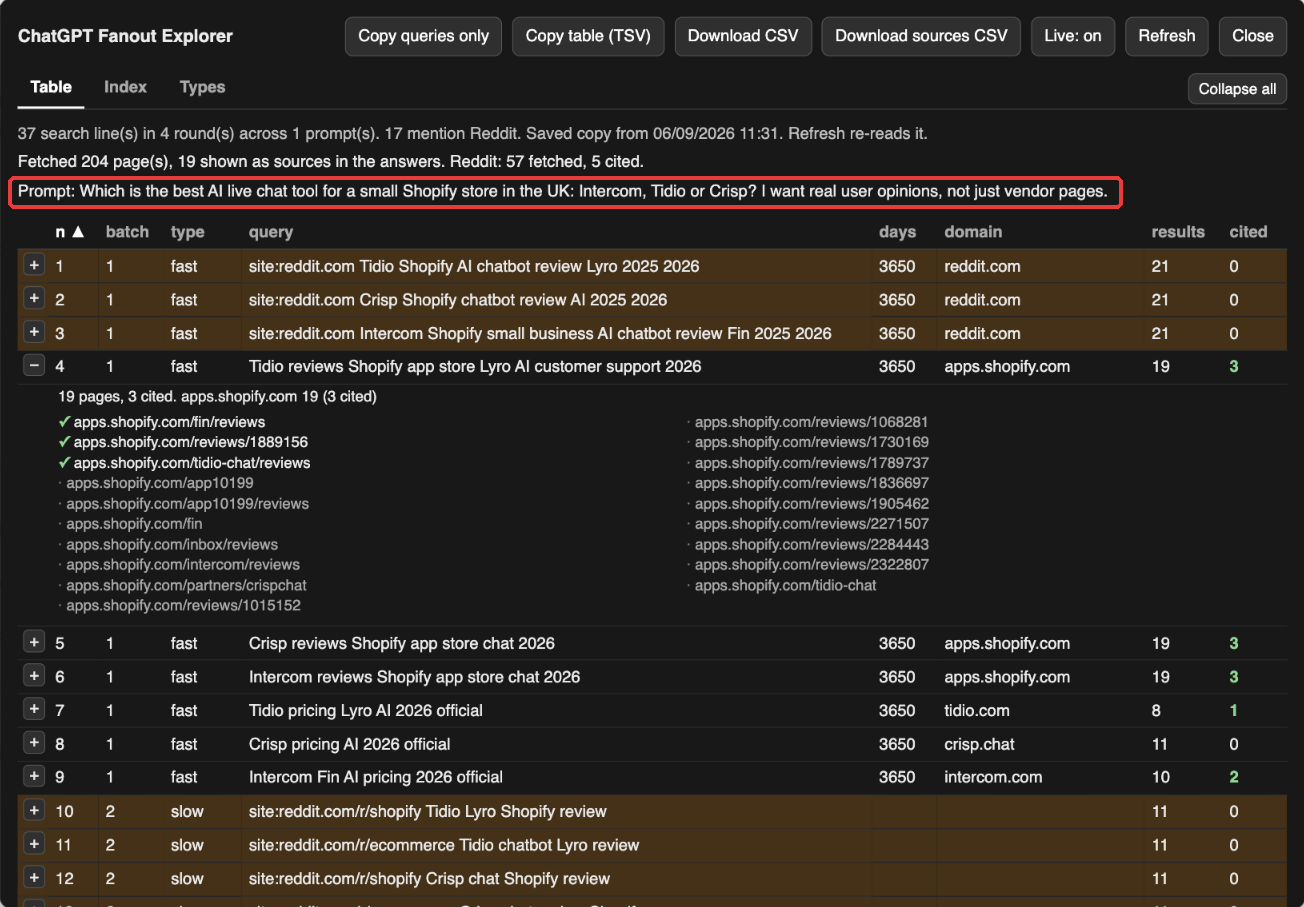Expand row 12 r/shopify Crisp chat query
Viewport: 1304px width, 907px height.
pyautogui.click(x=34, y=878)
